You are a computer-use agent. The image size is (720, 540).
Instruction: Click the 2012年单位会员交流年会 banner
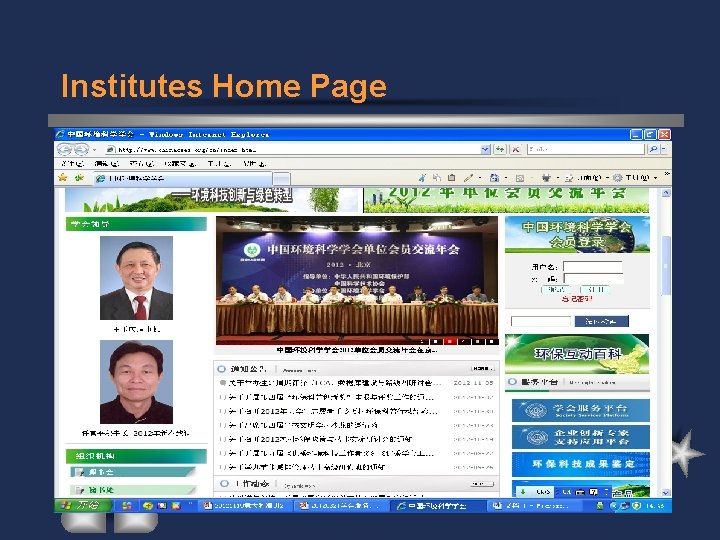[x=506, y=200]
